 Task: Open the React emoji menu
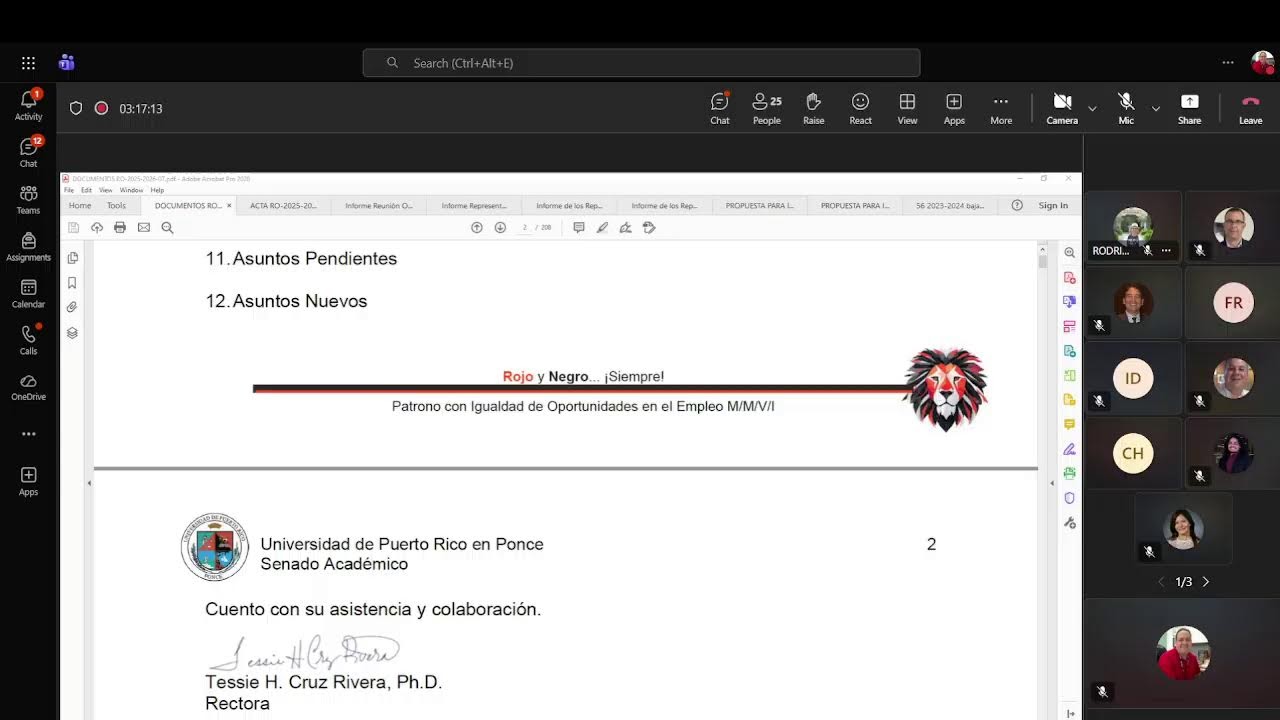click(x=860, y=108)
